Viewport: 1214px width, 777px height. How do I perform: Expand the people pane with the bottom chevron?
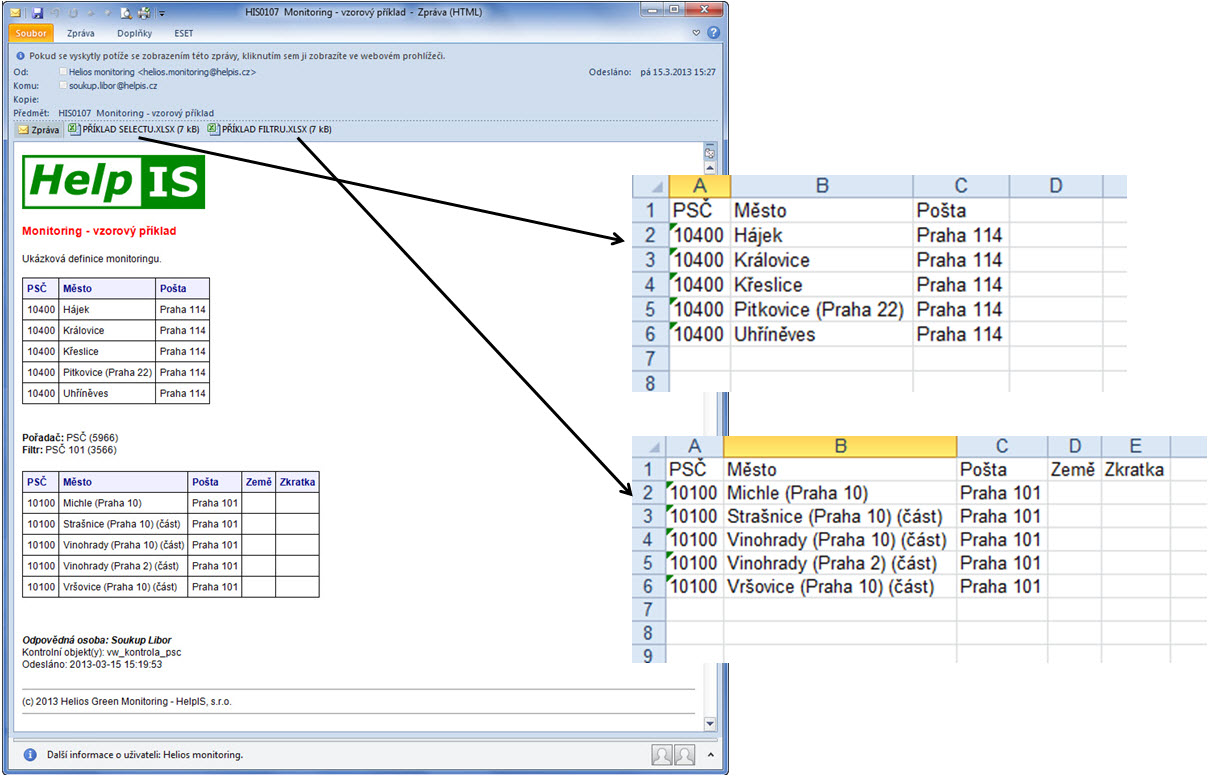click(x=710, y=755)
